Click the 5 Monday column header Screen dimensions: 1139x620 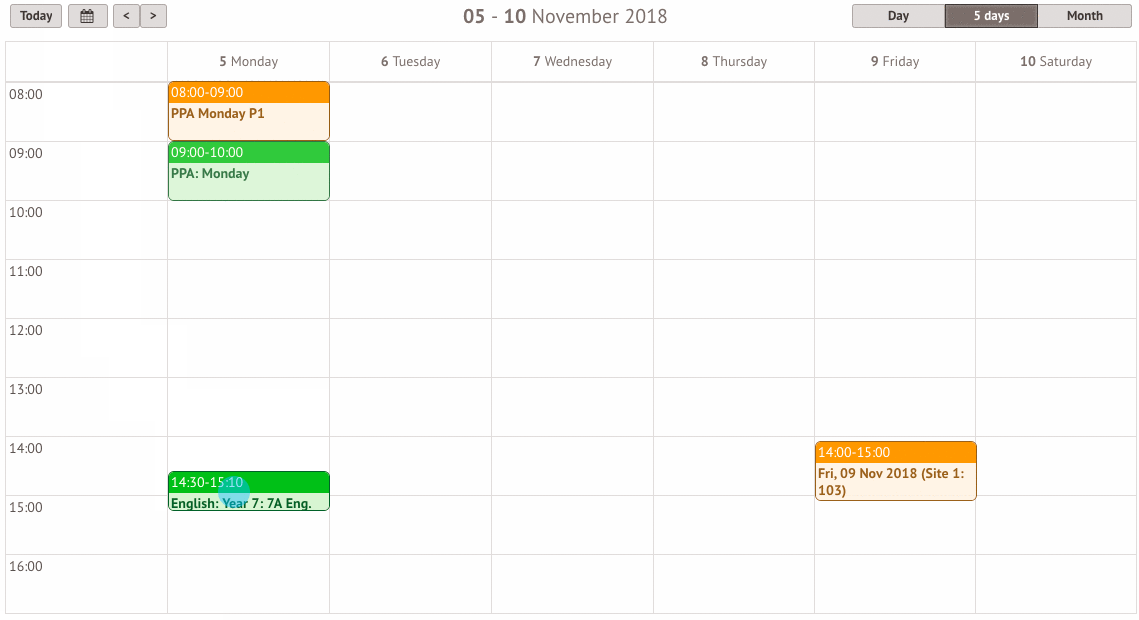(x=248, y=62)
